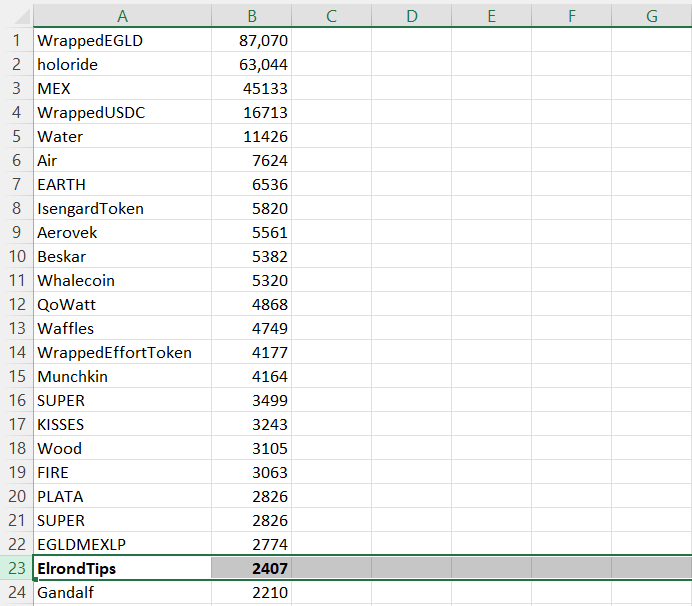Click cell containing WrappedUSDC
The height and width of the screenshot is (606, 692).
(123, 112)
